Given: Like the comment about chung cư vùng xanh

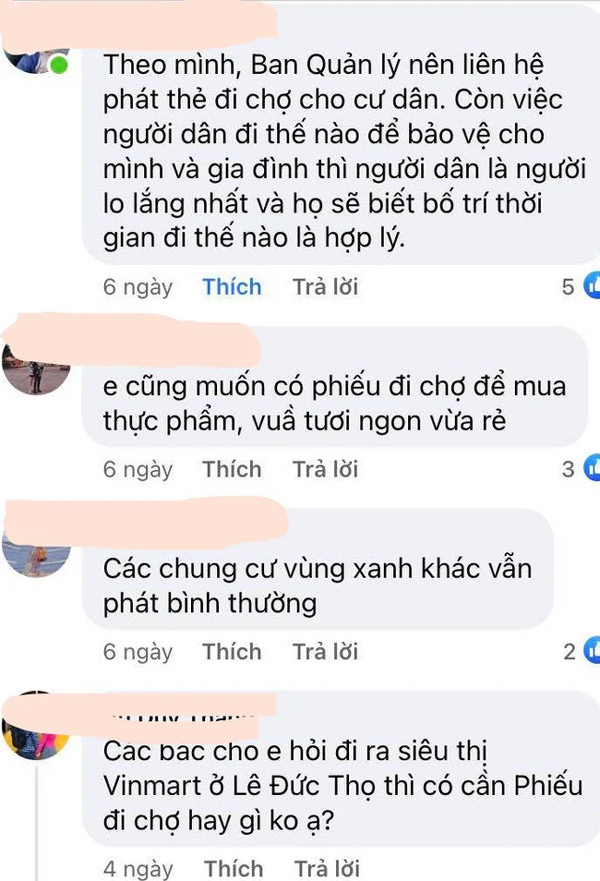Looking at the screenshot, I should click(231, 652).
